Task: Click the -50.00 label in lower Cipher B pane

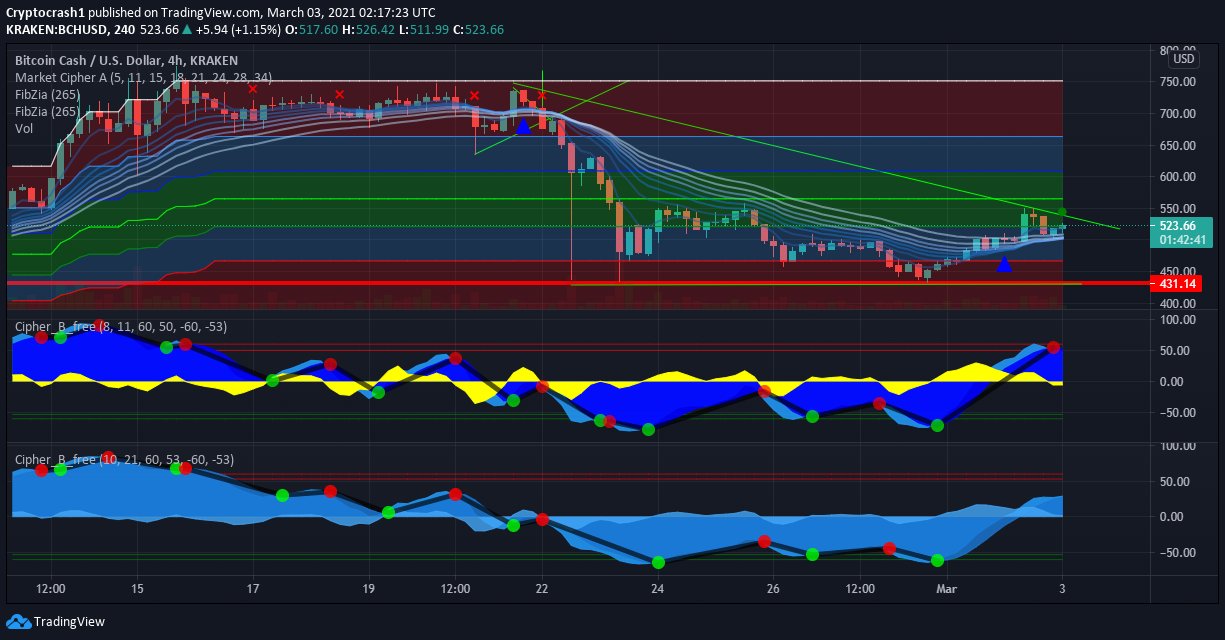Action: [x=1176, y=552]
